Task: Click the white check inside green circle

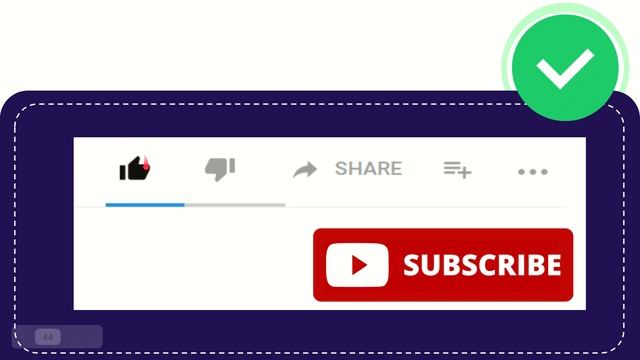Action: coord(565,68)
